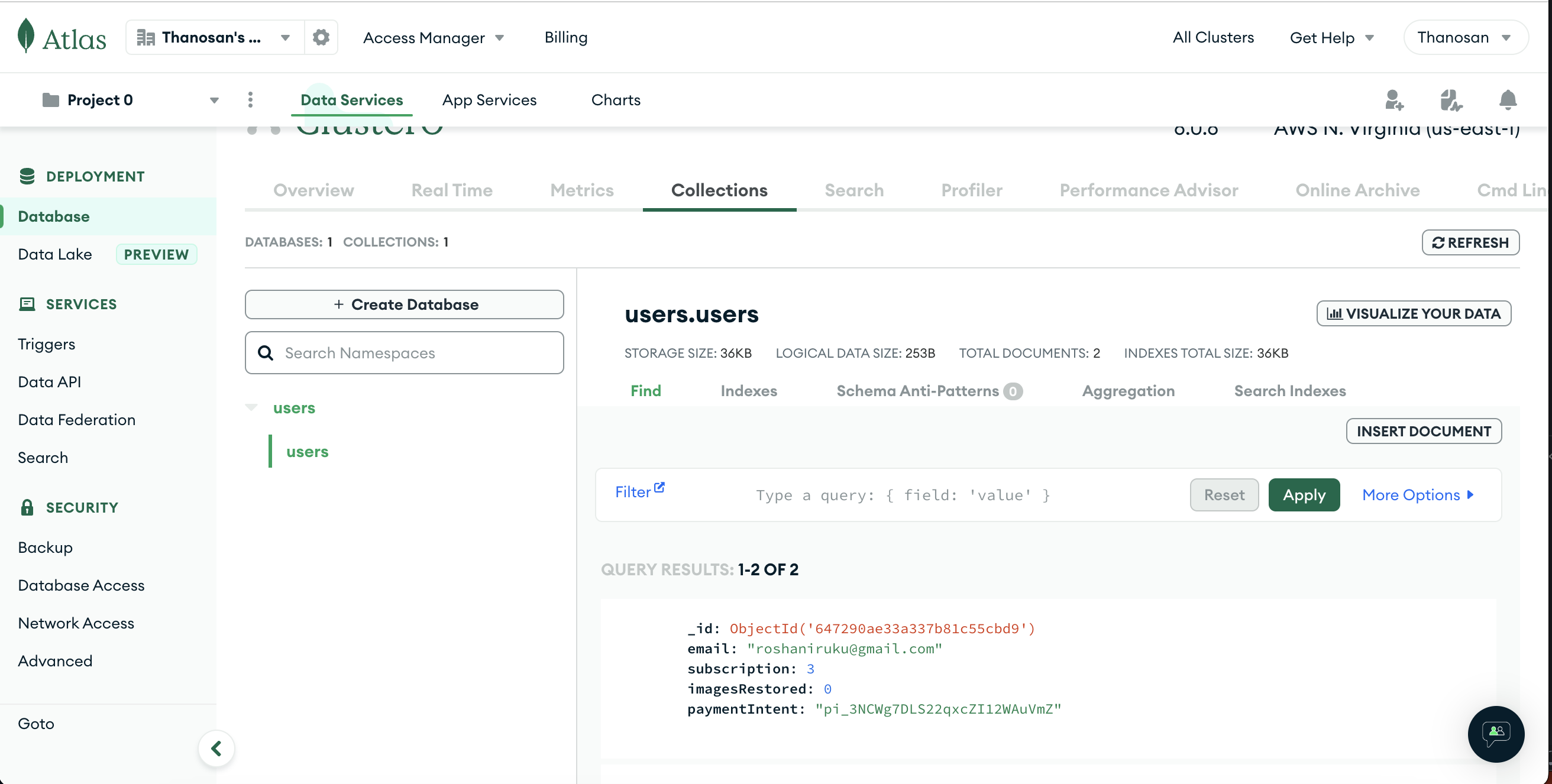The image size is (1552, 784).
Task: Switch to the Aggregation tab
Action: 1128,391
